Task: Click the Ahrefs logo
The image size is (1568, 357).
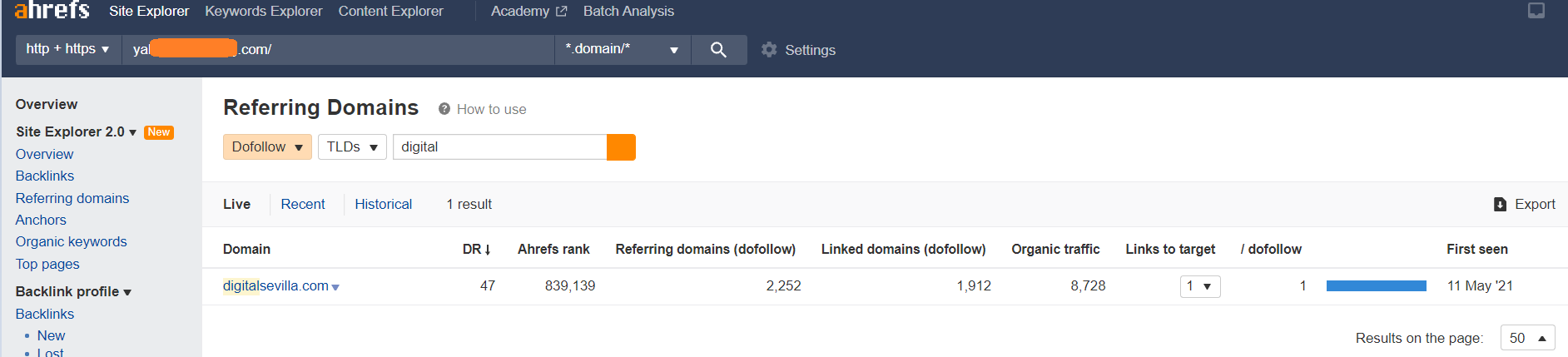Action: pyautogui.click(x=52, y=10)
